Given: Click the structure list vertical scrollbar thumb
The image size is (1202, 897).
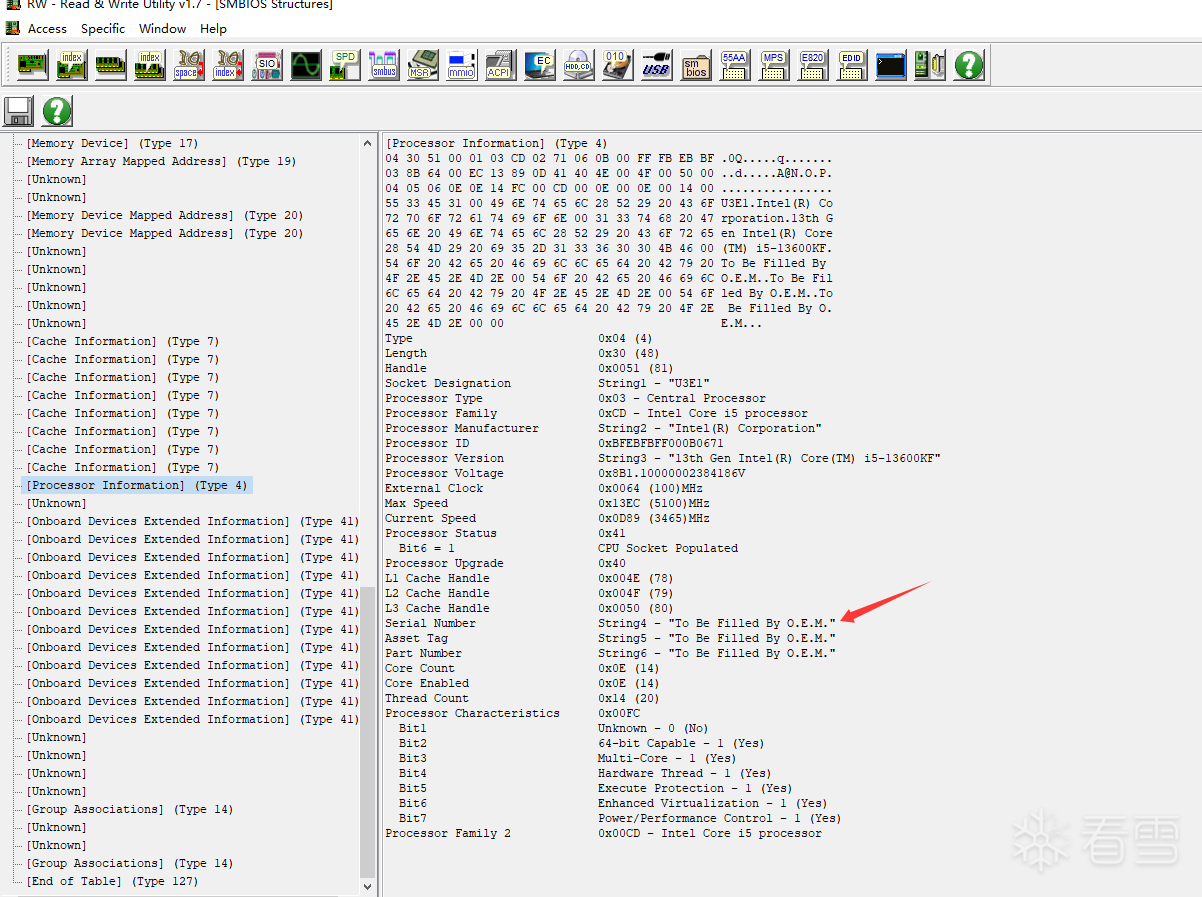Looking at the screenshot, I should point(367,731).
